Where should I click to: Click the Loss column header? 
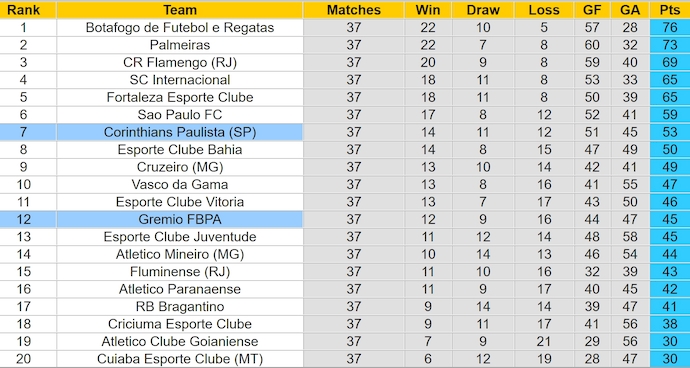click(x=544, y=10)
